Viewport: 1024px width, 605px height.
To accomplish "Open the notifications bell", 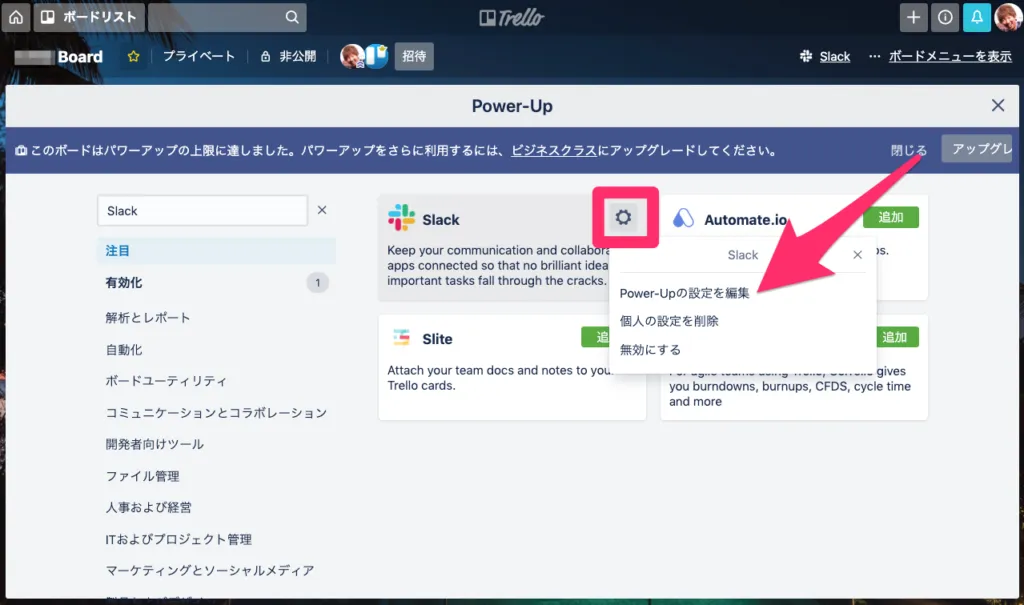I will point(976,18).
